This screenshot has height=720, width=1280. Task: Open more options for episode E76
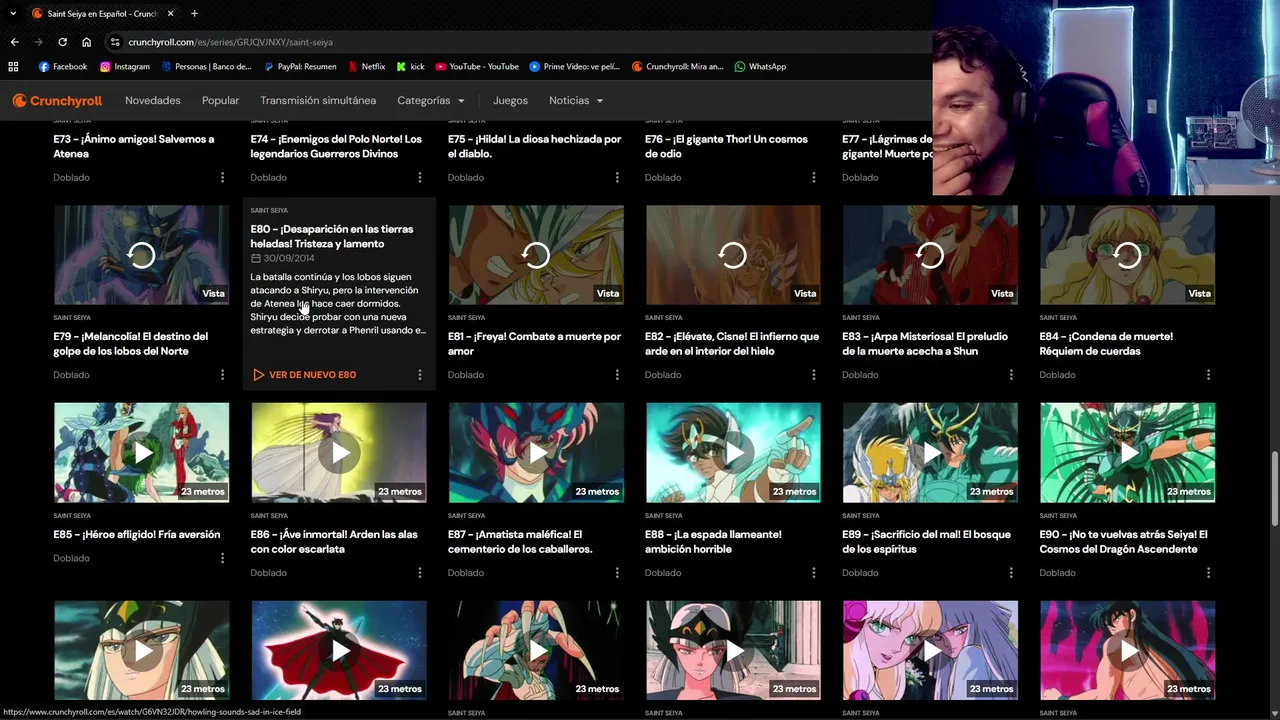(813, 177)
